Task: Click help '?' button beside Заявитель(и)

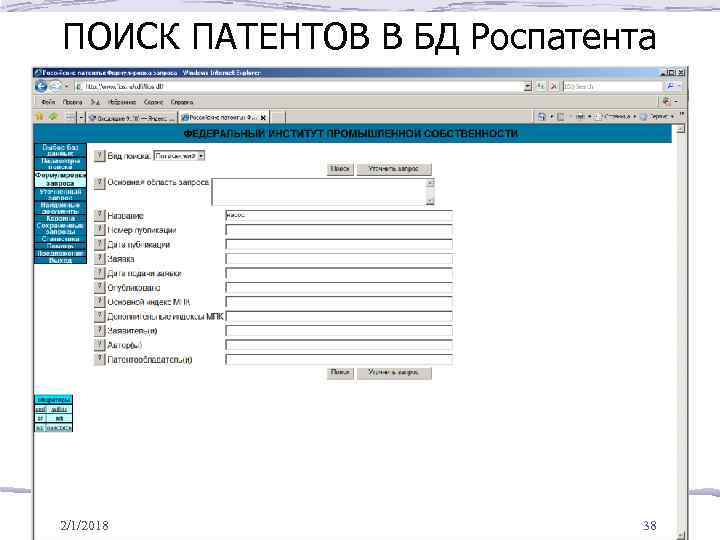Action: [x=99, y=331]
